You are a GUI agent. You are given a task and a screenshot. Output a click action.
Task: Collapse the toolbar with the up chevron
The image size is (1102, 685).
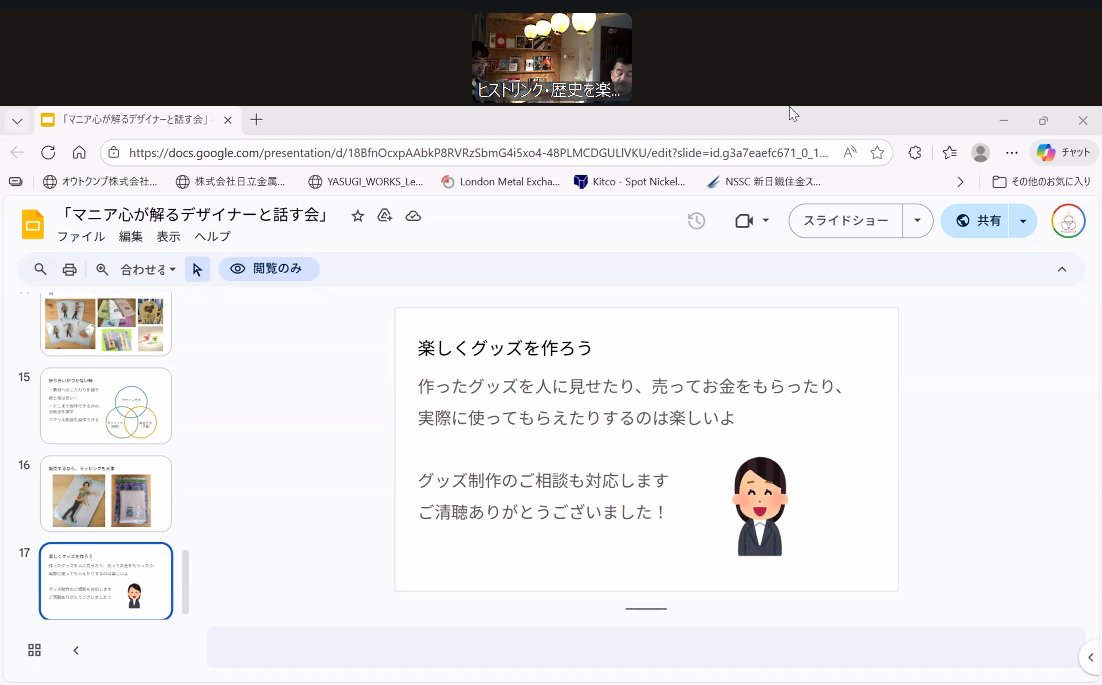click(1062, 269)
